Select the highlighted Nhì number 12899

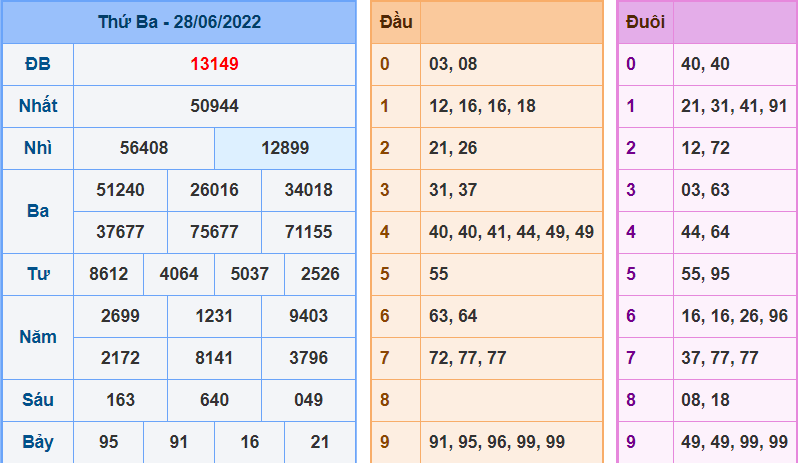click(285, 148)
